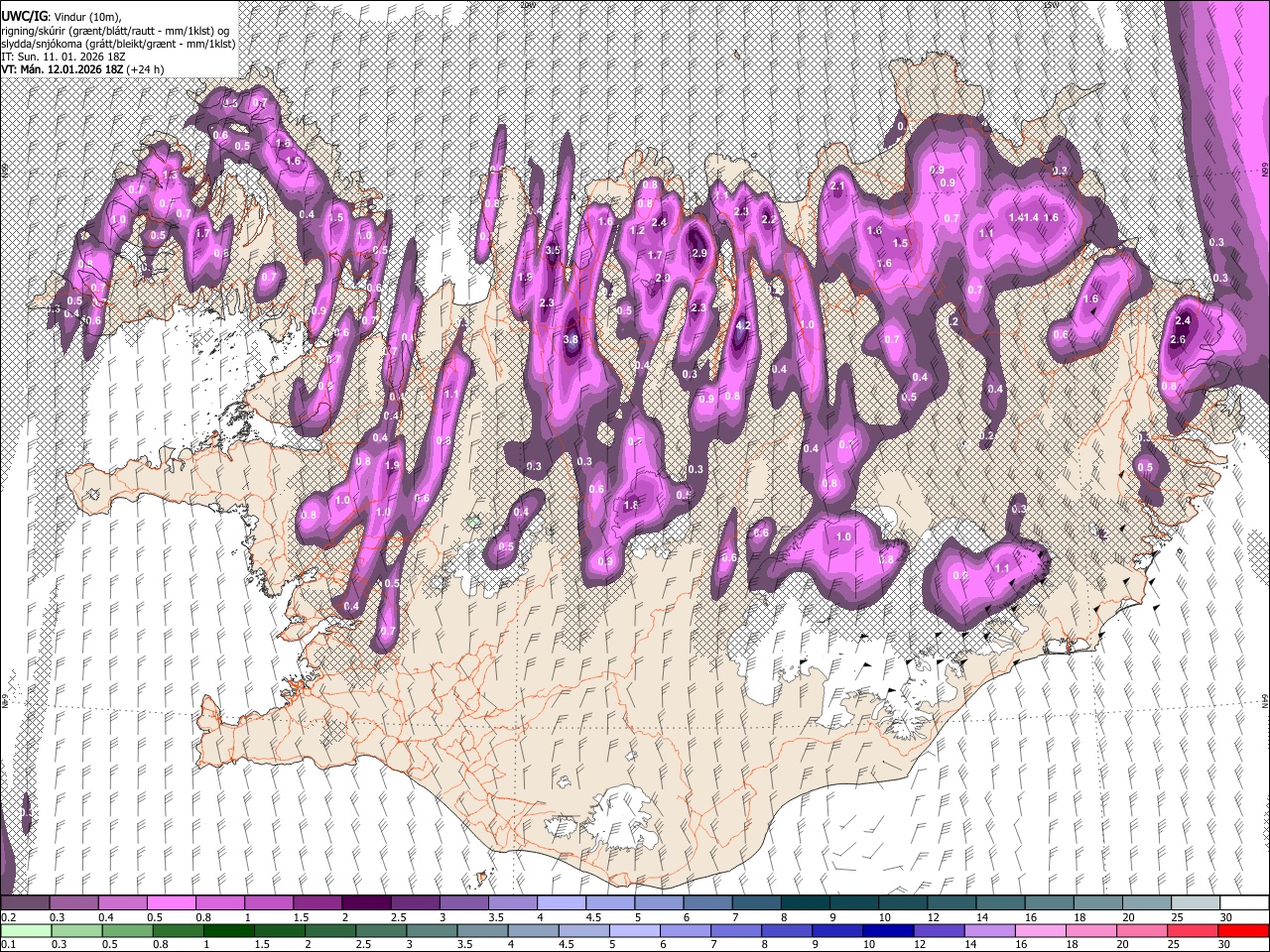
Task: Pick the darkest purple 2–2.5 snow swatch
Action: pyautogui.click(x=365, y=903)
